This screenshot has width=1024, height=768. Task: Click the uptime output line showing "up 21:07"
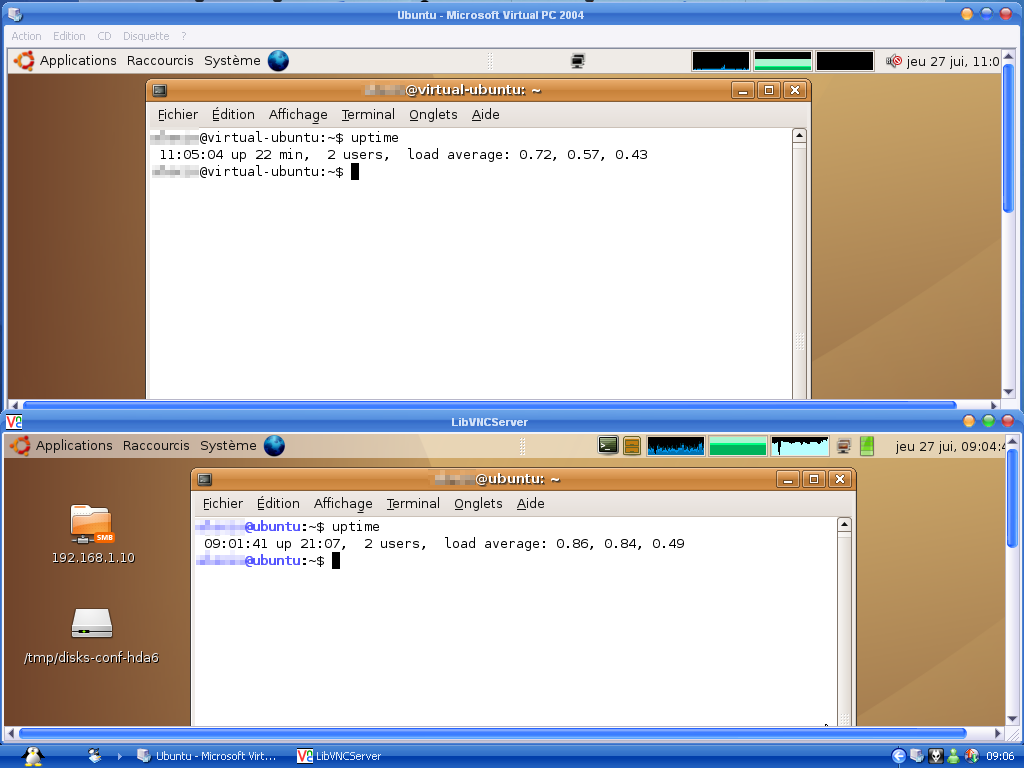point(444,543)
